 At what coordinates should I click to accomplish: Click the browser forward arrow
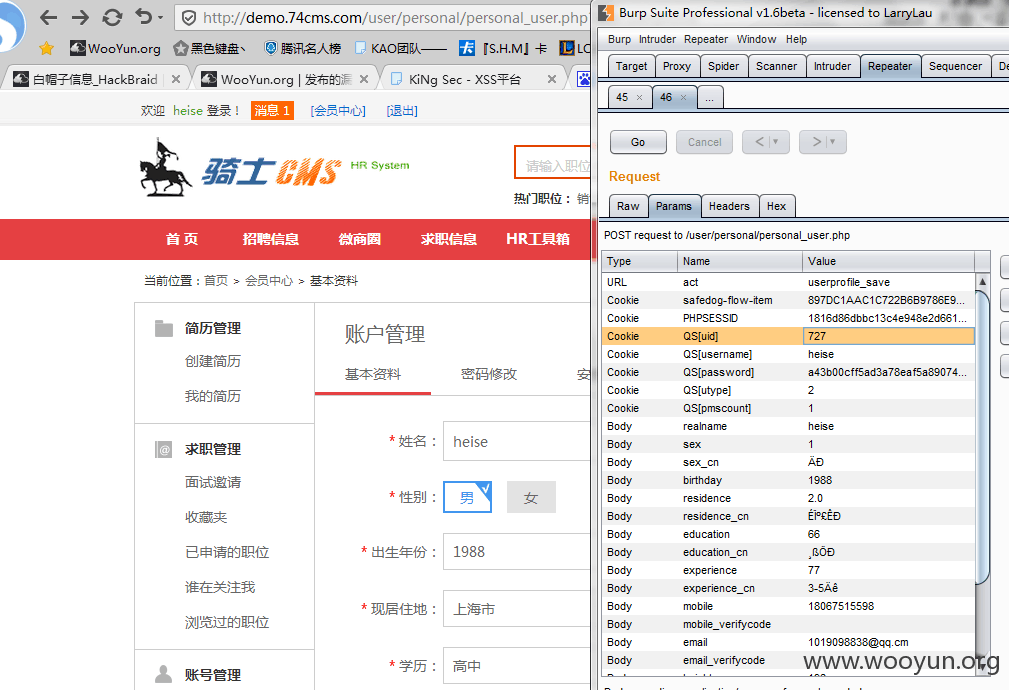(80, 17)
